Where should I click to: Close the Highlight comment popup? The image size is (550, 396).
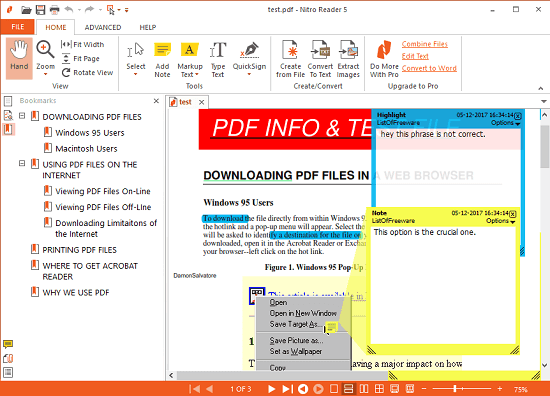click(x=518, y=116)
